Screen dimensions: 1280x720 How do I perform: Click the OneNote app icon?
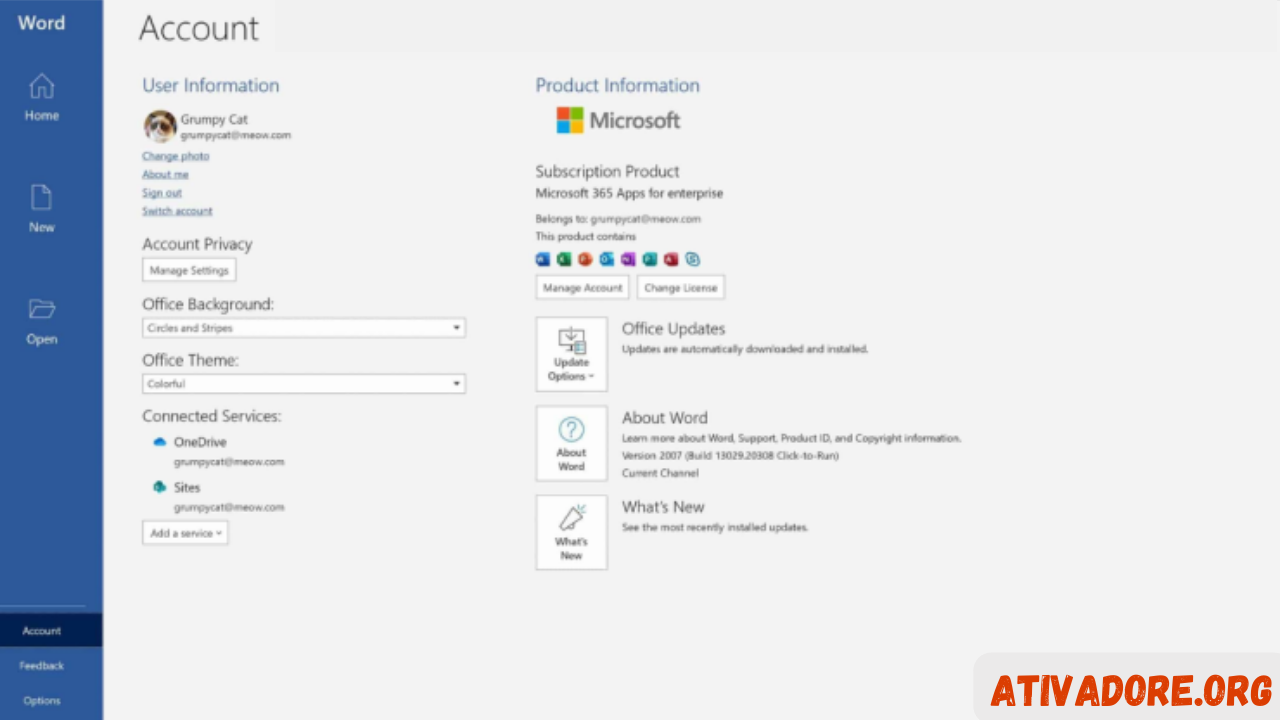pyautogui.click(x=628, y=259)
